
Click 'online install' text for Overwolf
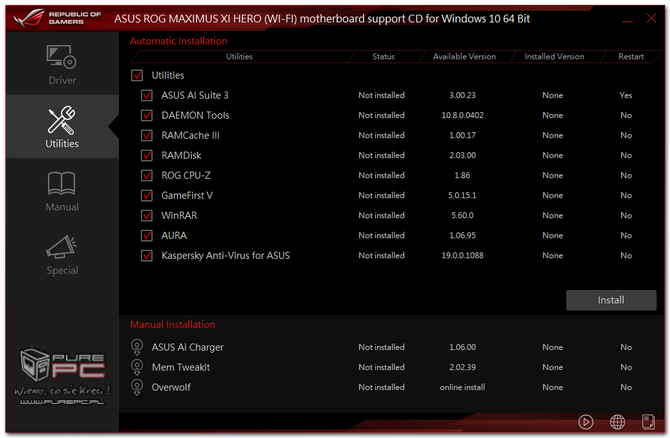[x=462, y=387]
